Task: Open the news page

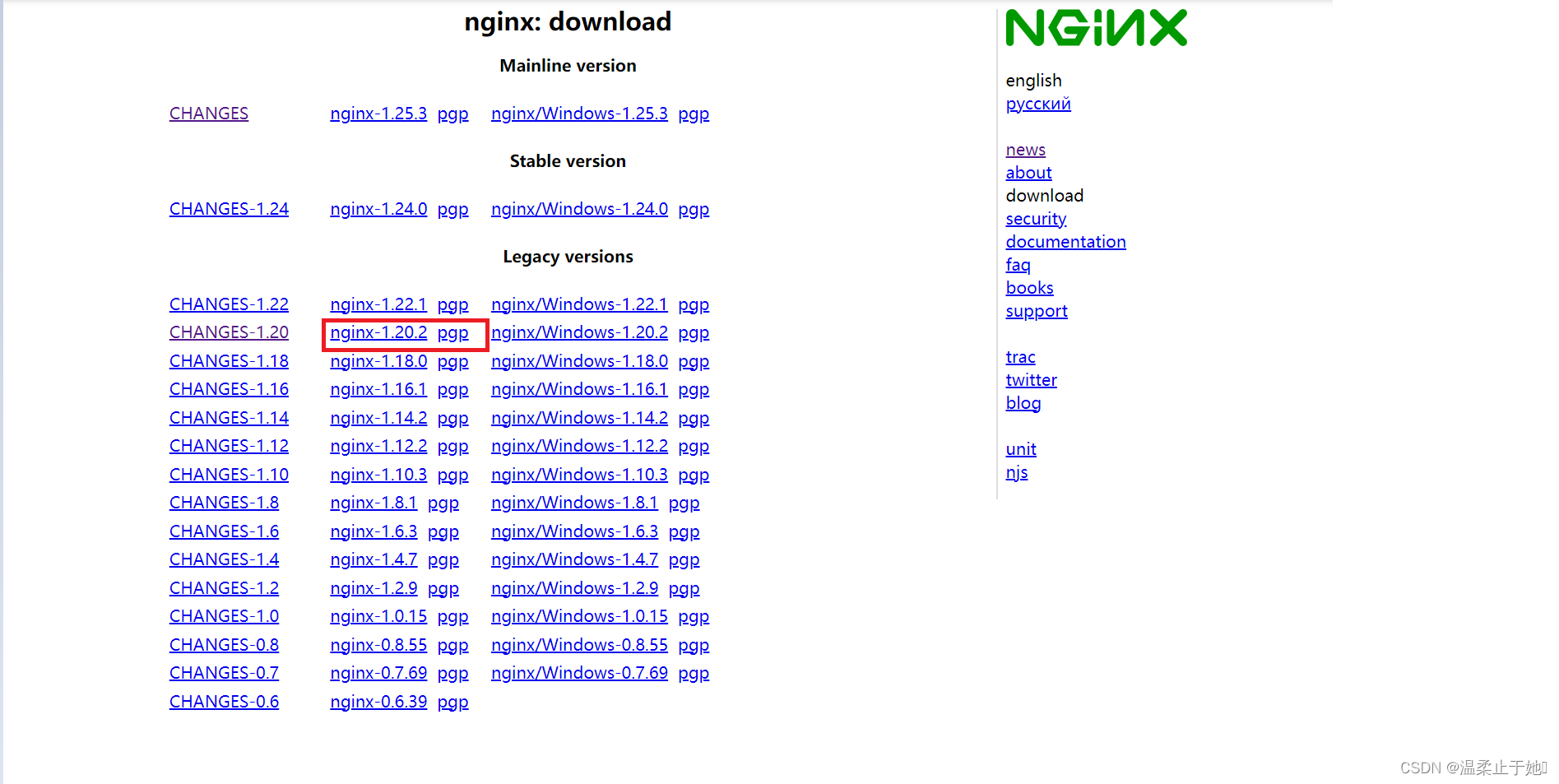Action: (1024, 150)
